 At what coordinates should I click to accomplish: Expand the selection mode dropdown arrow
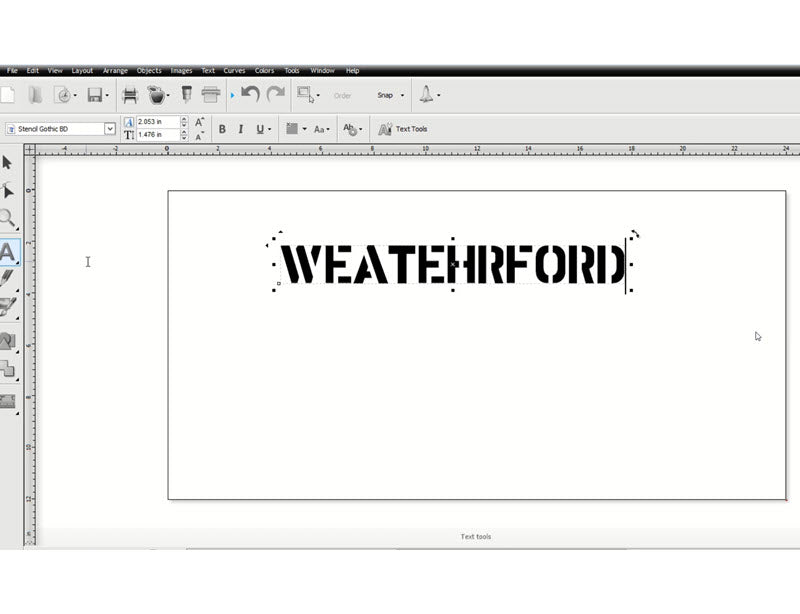coord(318,95)
